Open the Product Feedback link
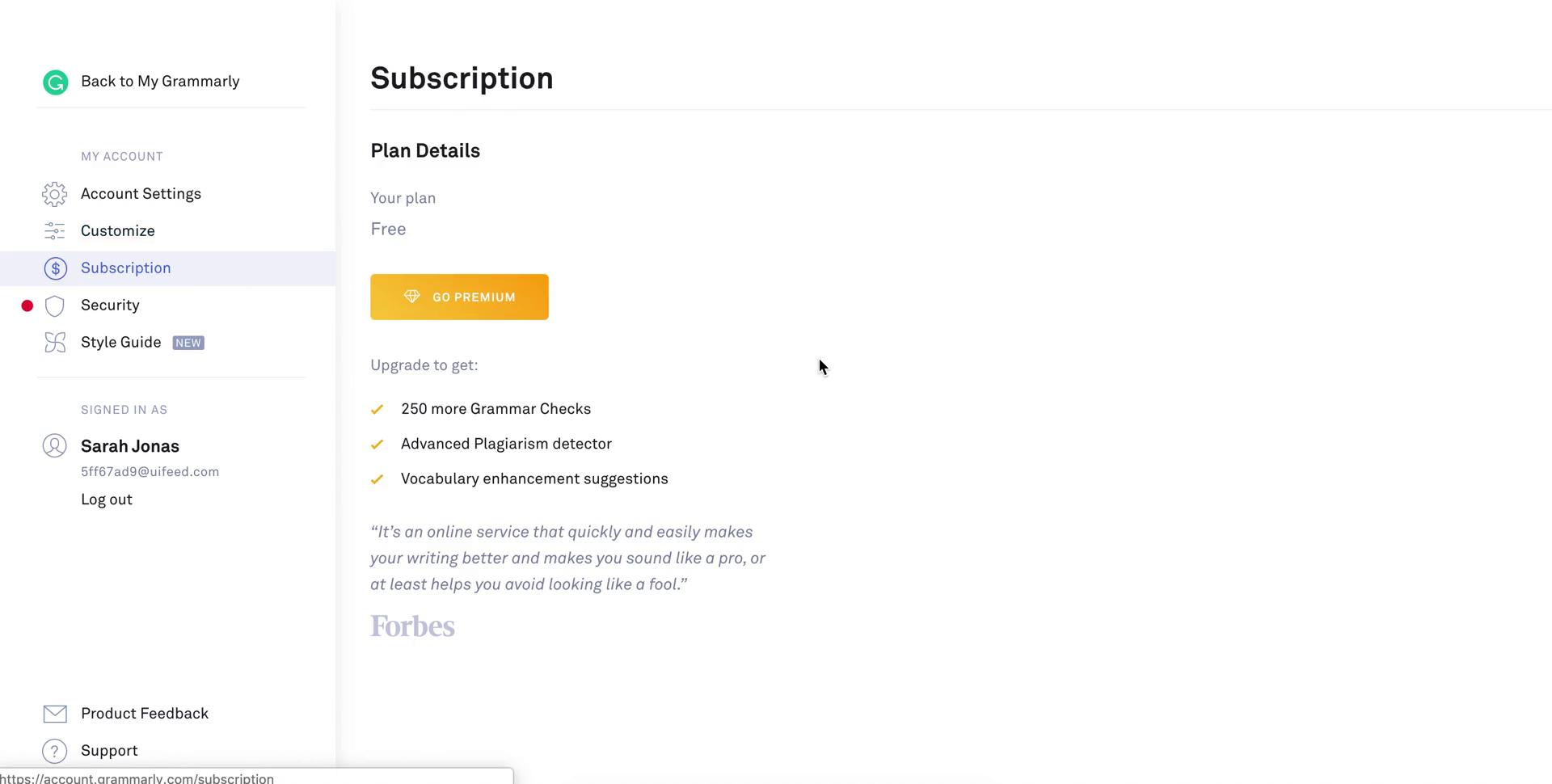Image resolution: width=1552 pixels, height=784 pixels. 145,714
